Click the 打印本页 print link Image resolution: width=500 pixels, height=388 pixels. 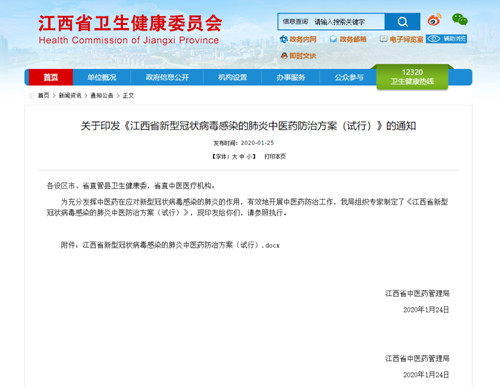tap(275, 157)
